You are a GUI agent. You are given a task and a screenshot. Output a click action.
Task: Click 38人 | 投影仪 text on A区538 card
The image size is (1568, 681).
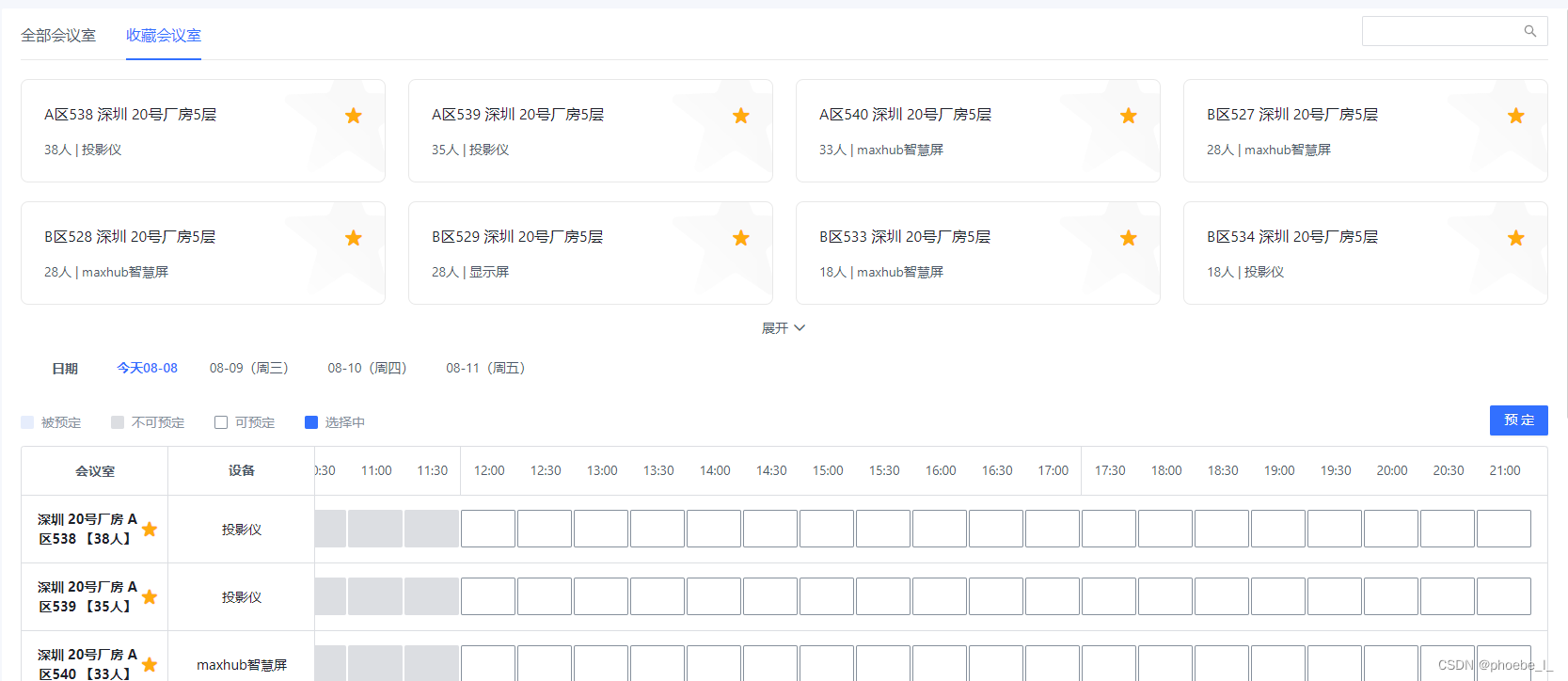[83, 150]
